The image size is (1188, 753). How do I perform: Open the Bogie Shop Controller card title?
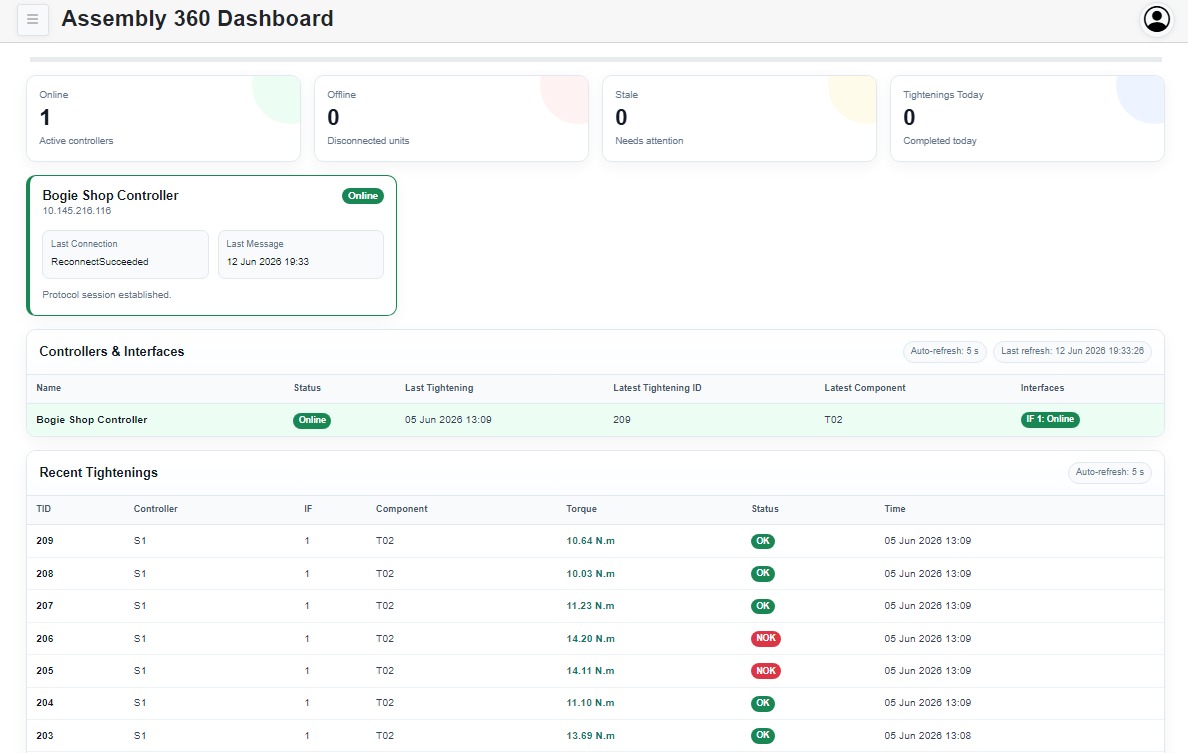(x=111, y=195)
